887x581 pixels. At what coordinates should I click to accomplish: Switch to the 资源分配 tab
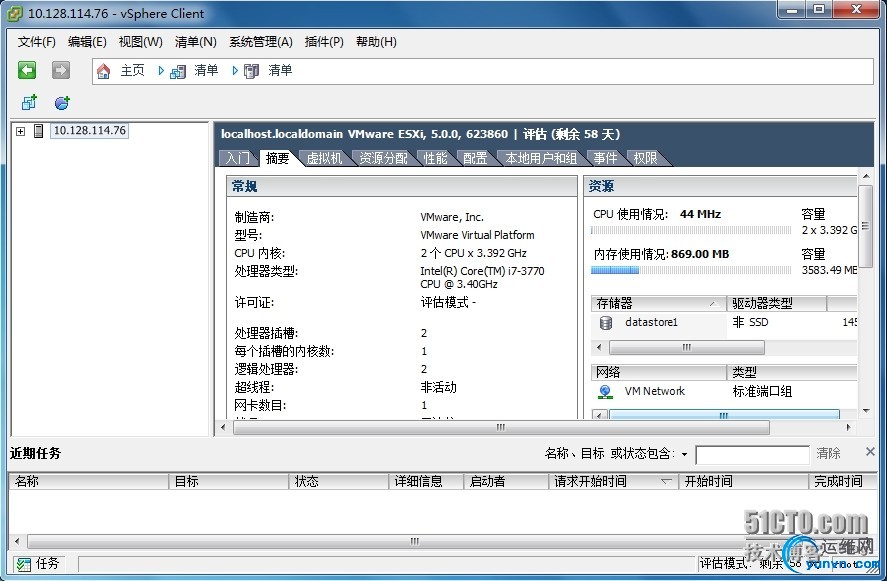coord(384,158)
